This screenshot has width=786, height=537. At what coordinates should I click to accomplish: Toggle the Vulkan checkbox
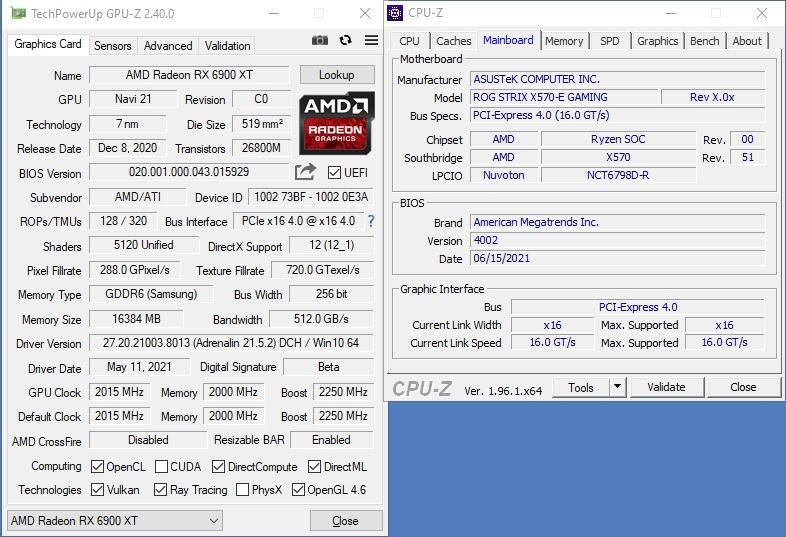97,489
